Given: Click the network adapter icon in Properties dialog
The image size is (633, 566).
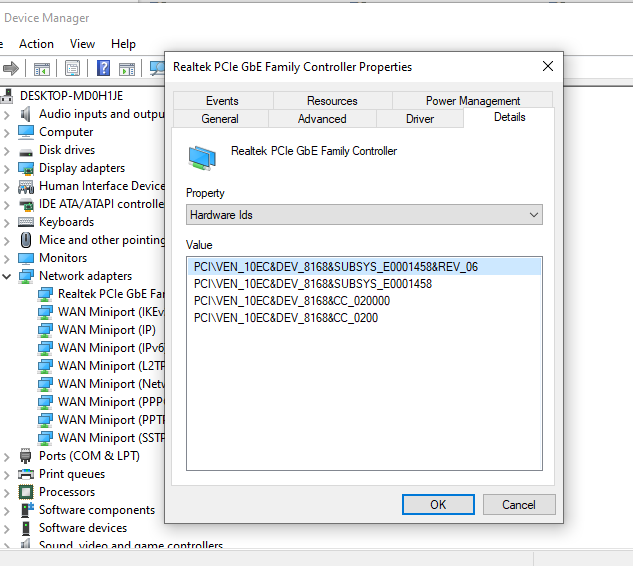Looking at the screenshot, I should tap(202, 158).
